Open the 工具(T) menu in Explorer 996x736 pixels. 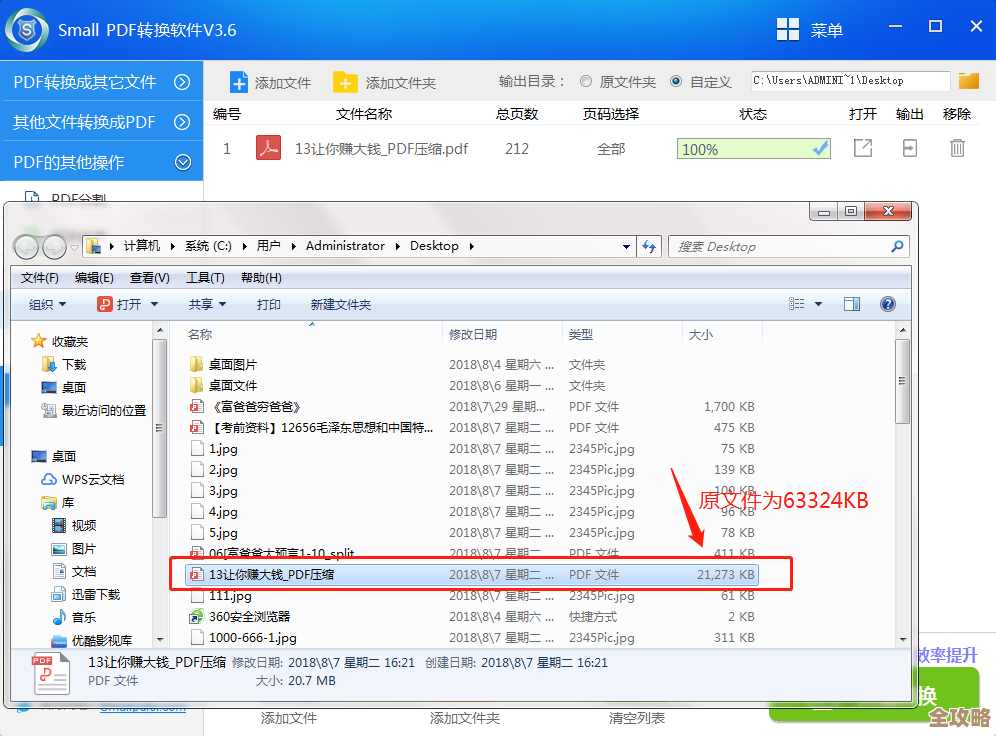(205, 277)
